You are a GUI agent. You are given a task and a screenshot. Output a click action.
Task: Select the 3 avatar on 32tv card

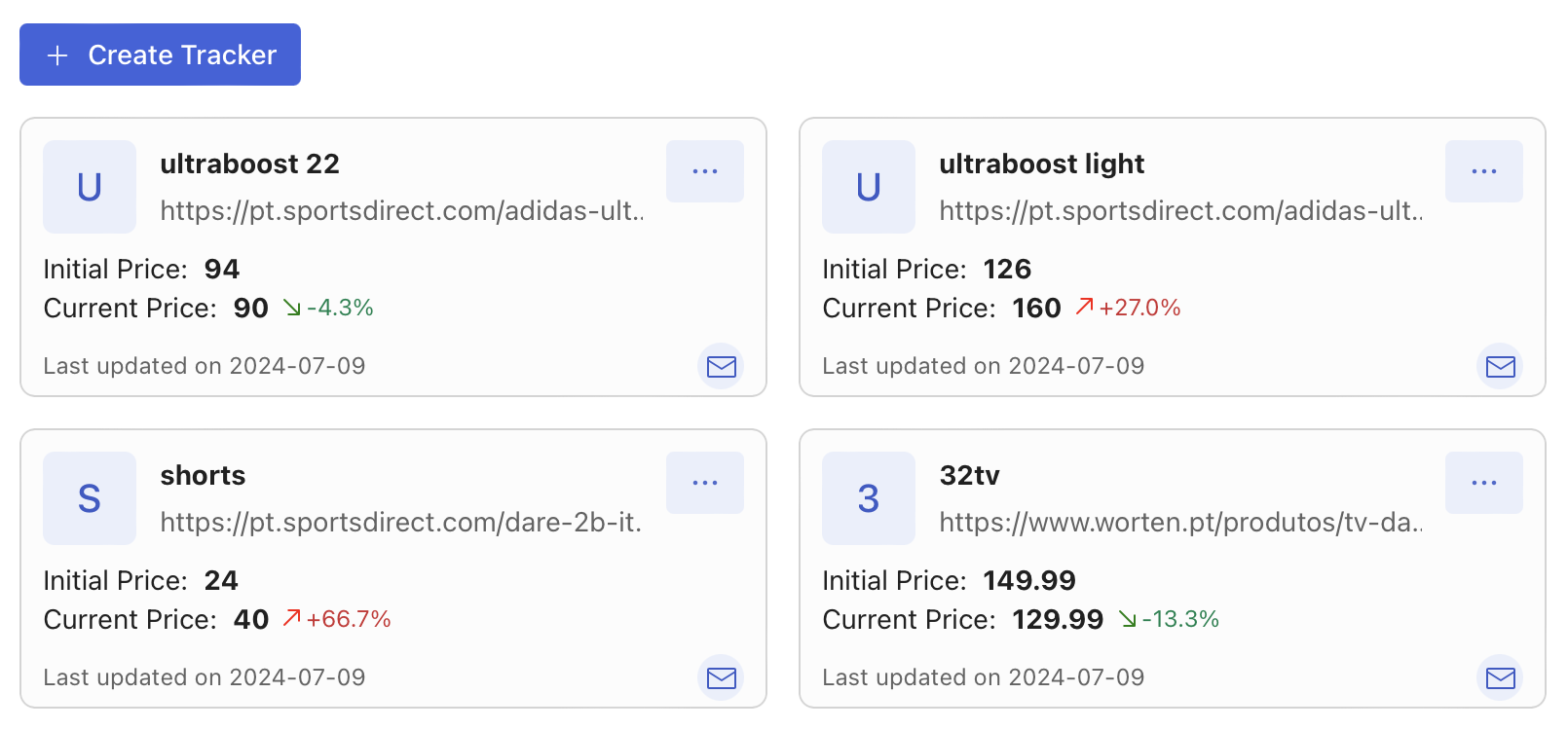click(x=869, y=498)
